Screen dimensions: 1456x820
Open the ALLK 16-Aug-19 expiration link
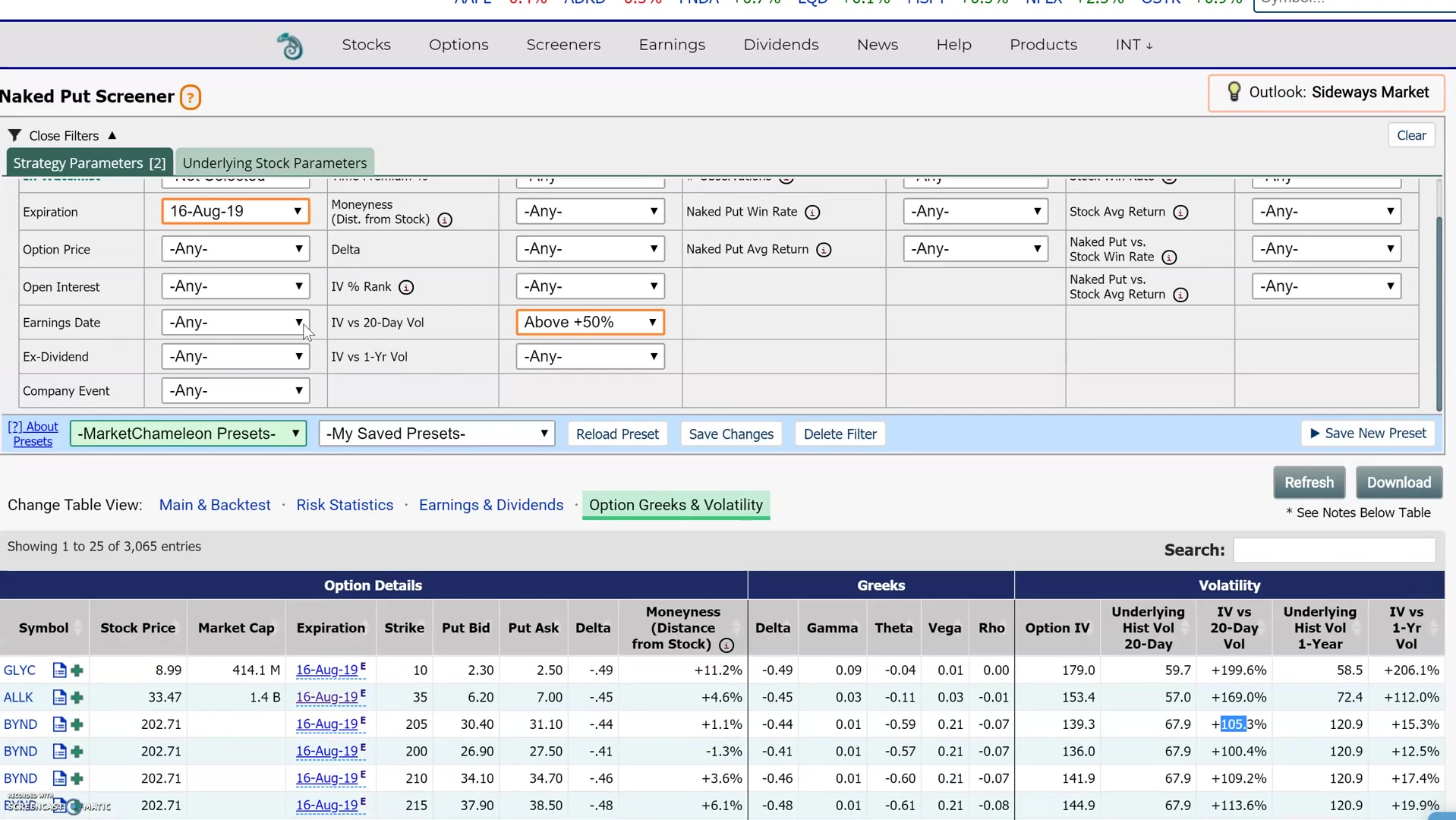coord(326,698)
